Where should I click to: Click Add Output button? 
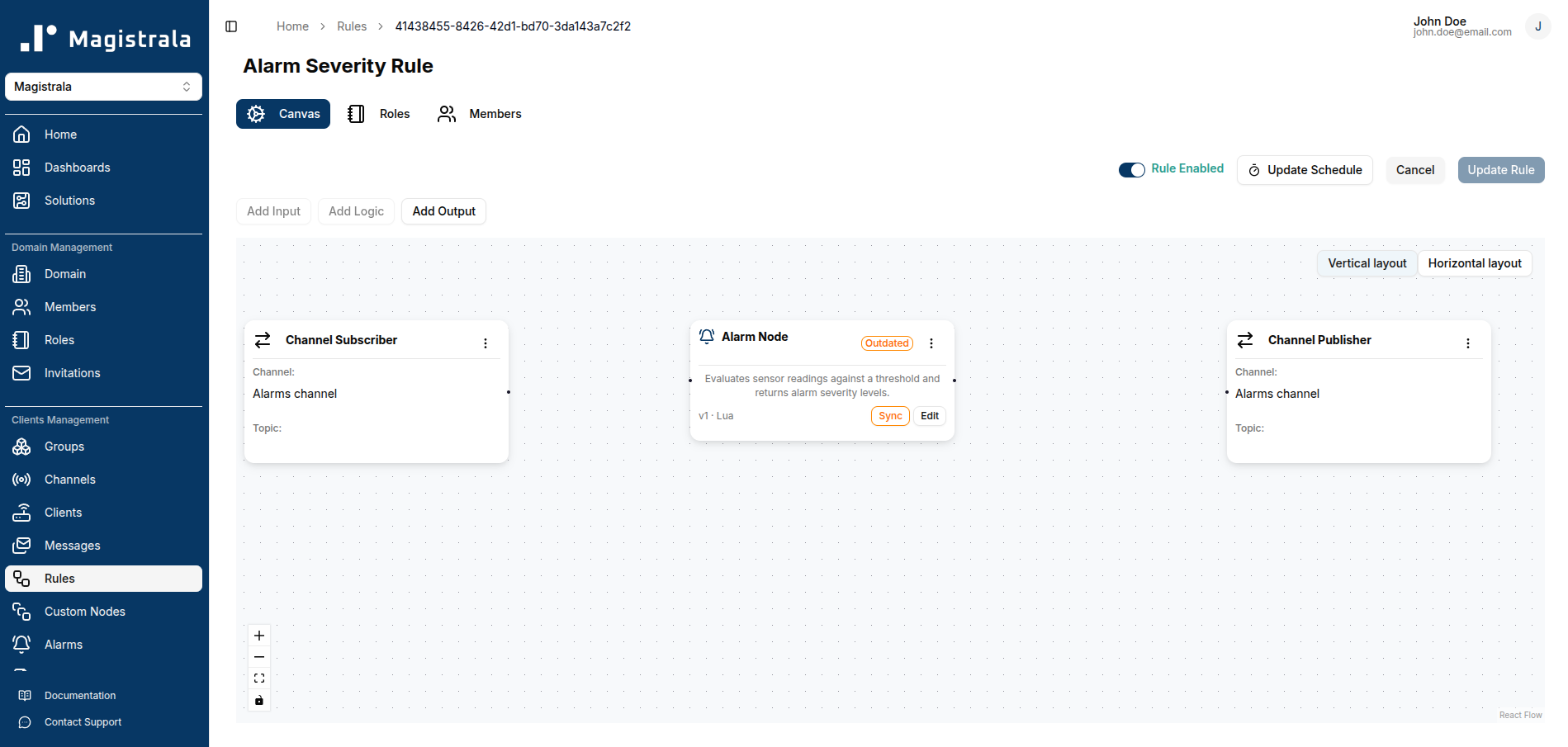pos(443,211)
